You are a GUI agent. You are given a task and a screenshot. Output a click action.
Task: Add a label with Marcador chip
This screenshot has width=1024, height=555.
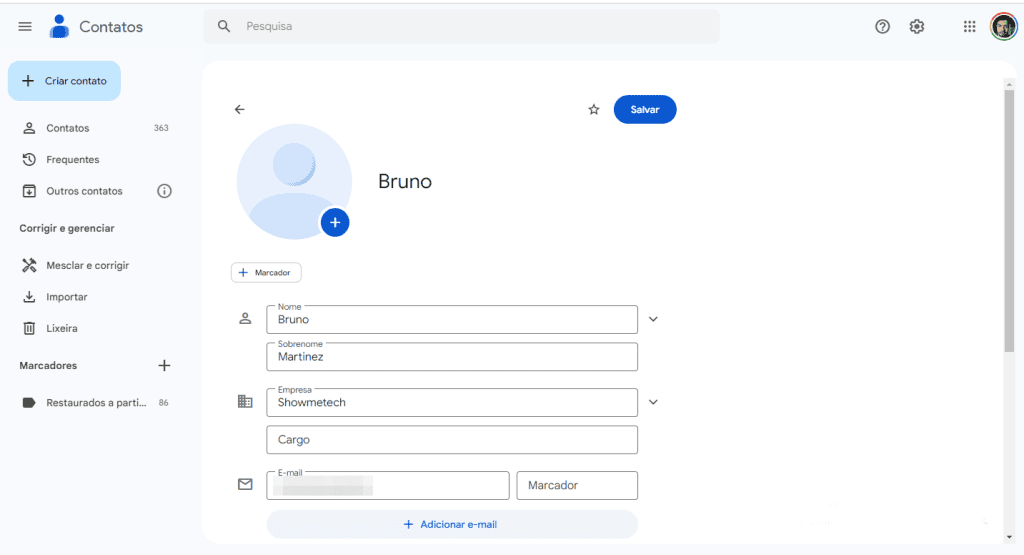coord(266,272)
